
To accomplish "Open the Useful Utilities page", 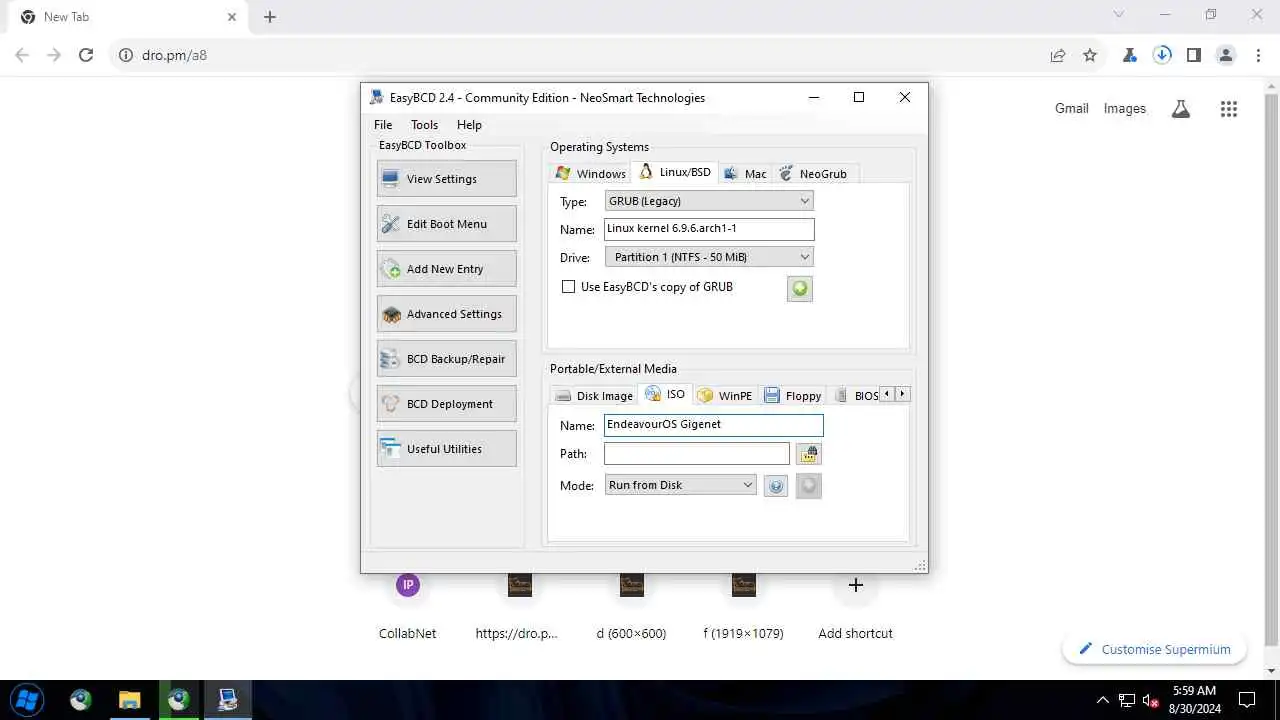I will 447,449.
